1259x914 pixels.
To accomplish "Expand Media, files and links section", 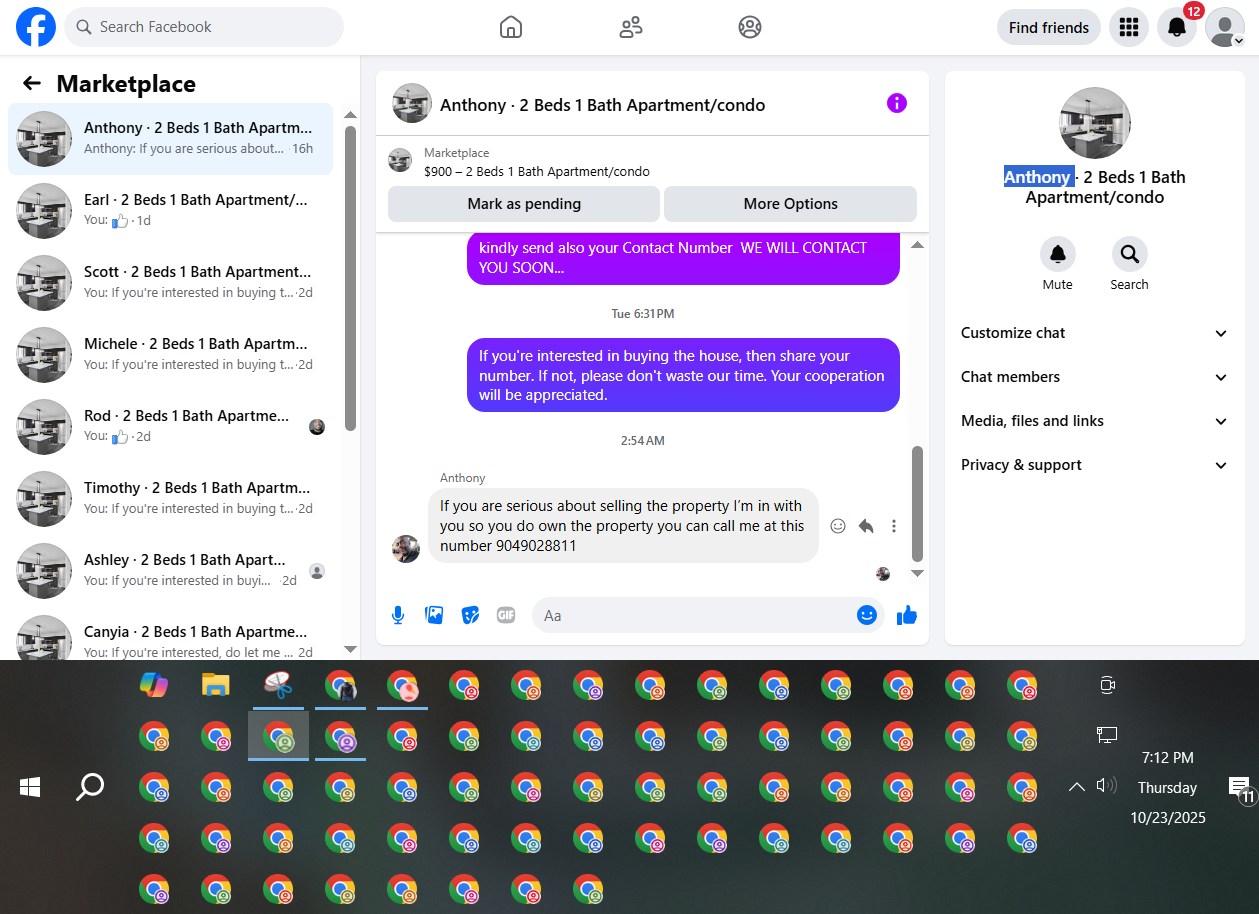I will 1094,421.
